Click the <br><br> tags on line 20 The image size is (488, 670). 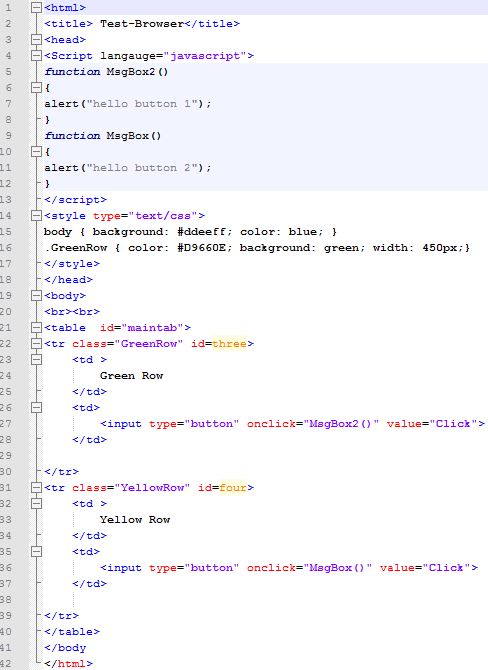(x=72, y=311)
